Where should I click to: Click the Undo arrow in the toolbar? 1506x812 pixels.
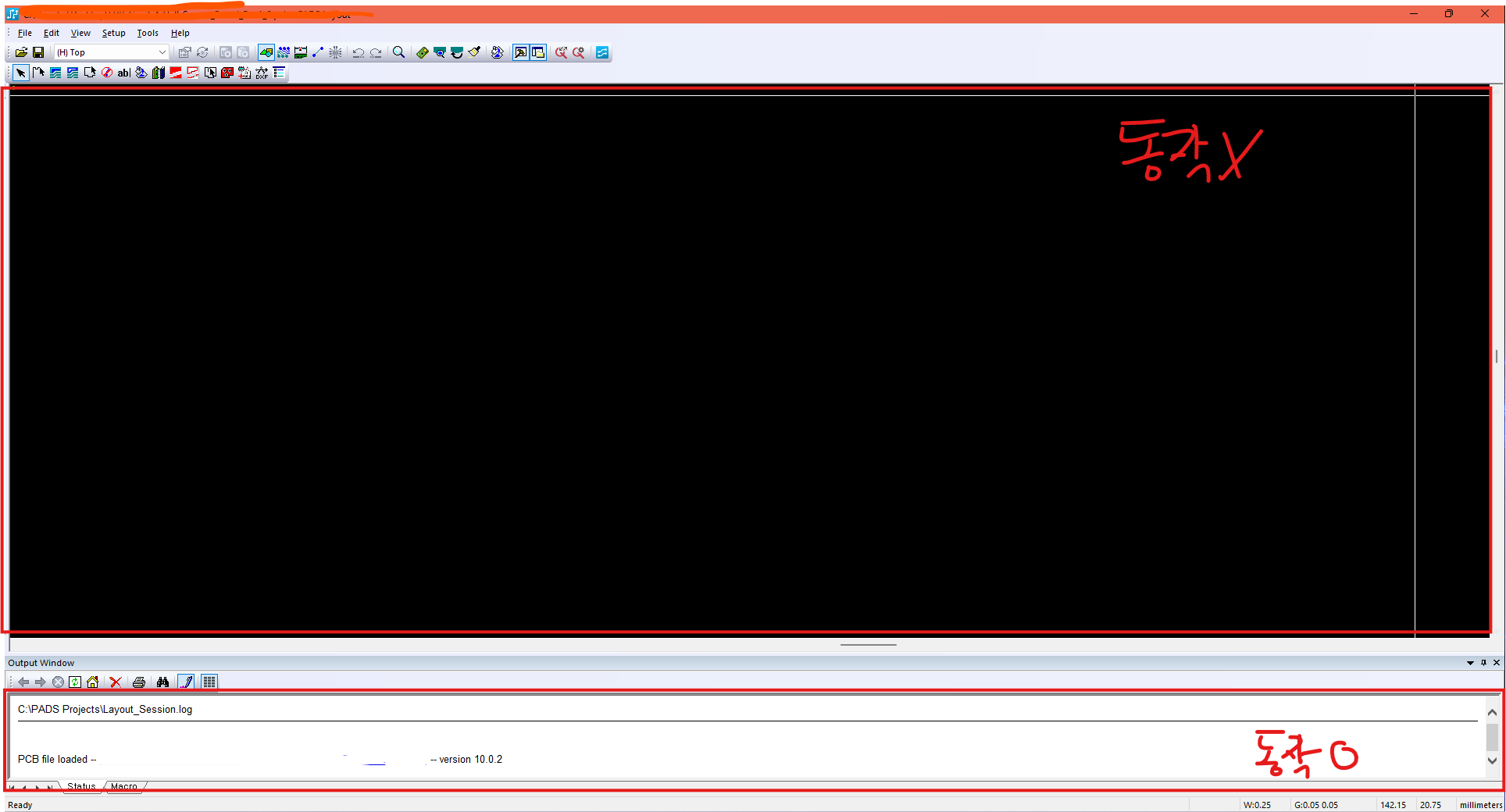point(358,52)
